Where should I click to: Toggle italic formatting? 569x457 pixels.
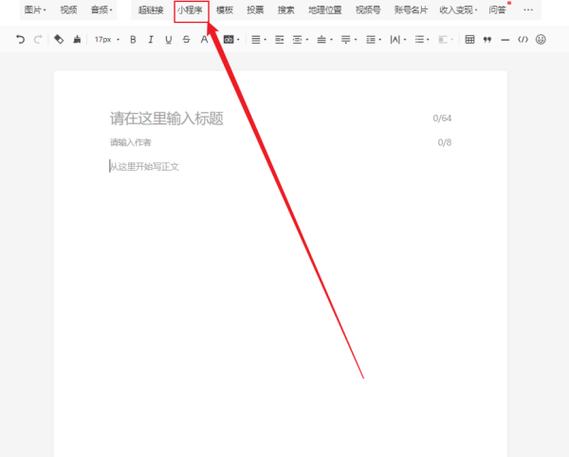pyautogui.click(x=151, y=40)
